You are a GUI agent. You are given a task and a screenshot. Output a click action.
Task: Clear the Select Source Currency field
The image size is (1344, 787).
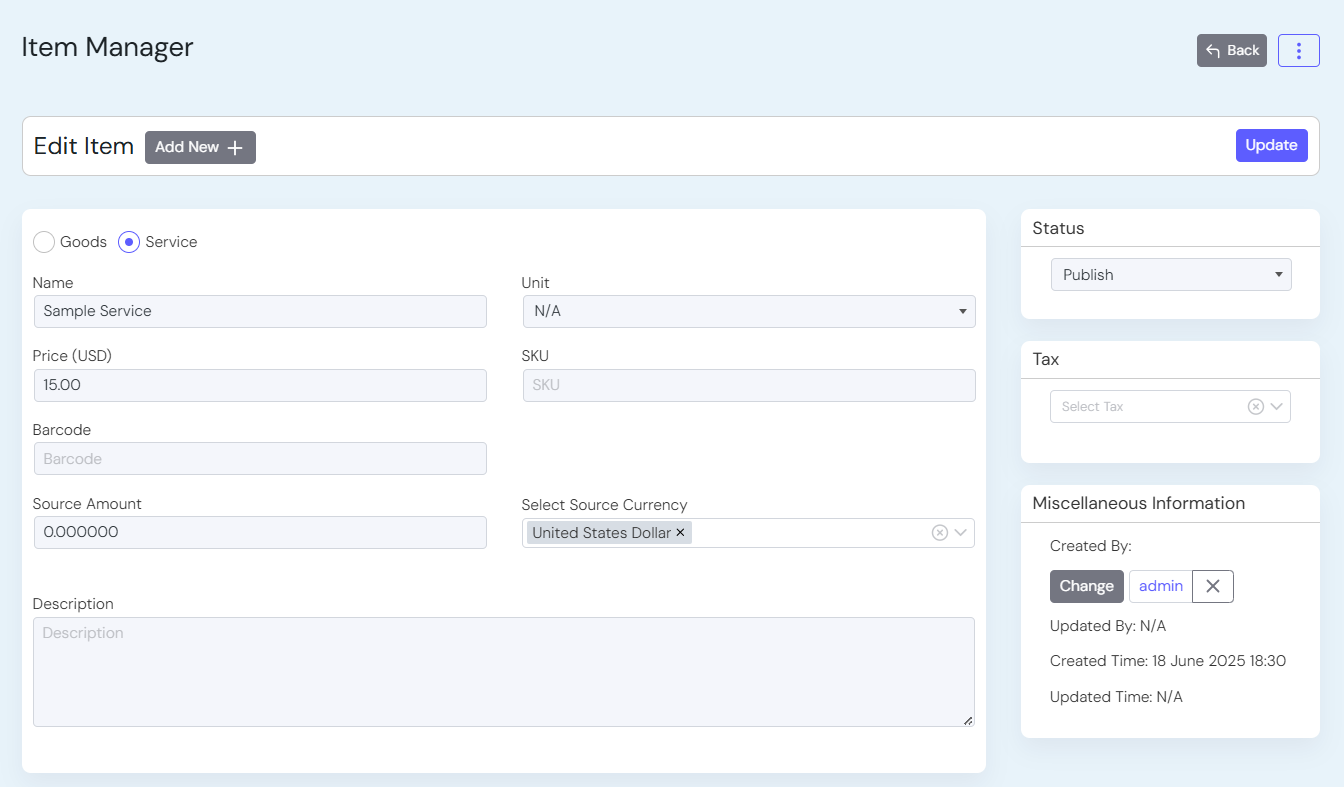pyautogui.click(x=939, y=533)
